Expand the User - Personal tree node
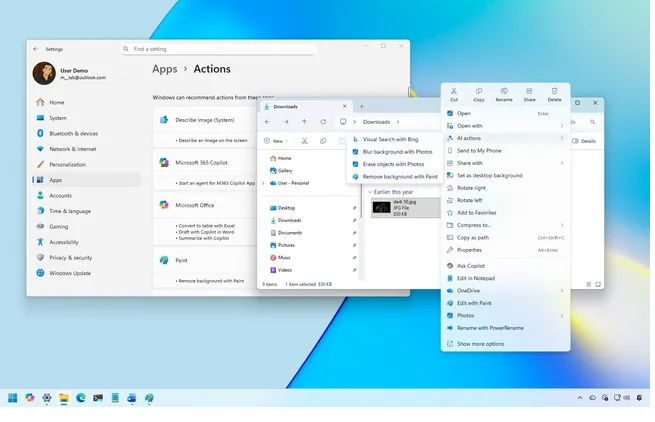The height and width of the screenshot is (422, 655). 263,183
